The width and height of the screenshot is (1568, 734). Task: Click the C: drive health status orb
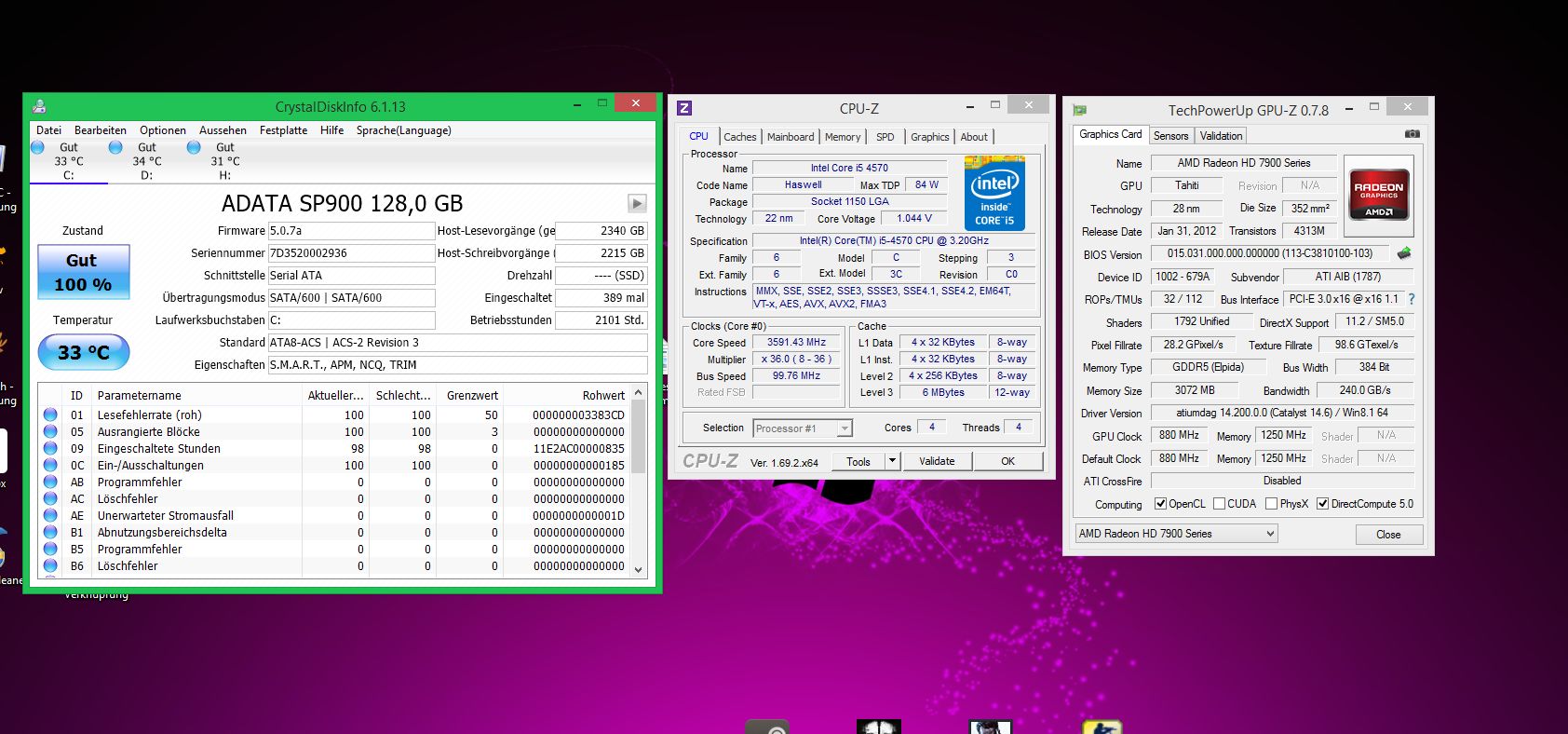click(x=37, y=147)
